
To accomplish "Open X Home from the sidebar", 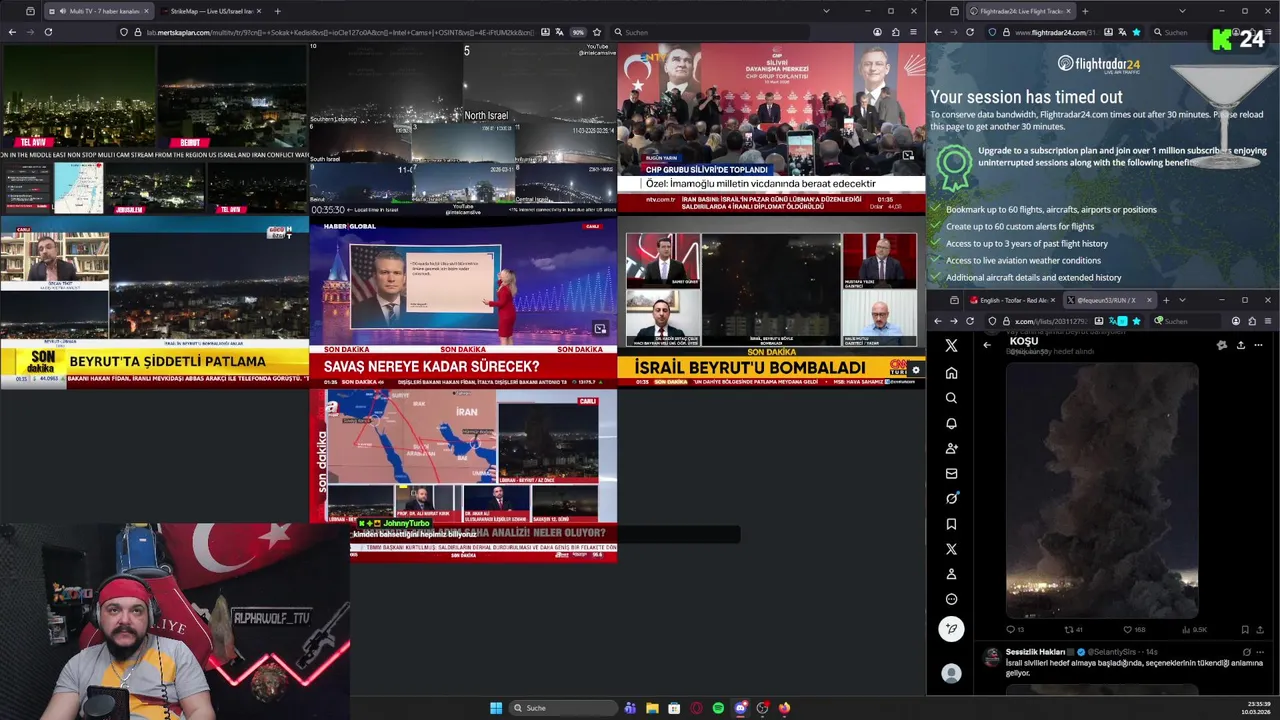I will click(x=951, y=373).
